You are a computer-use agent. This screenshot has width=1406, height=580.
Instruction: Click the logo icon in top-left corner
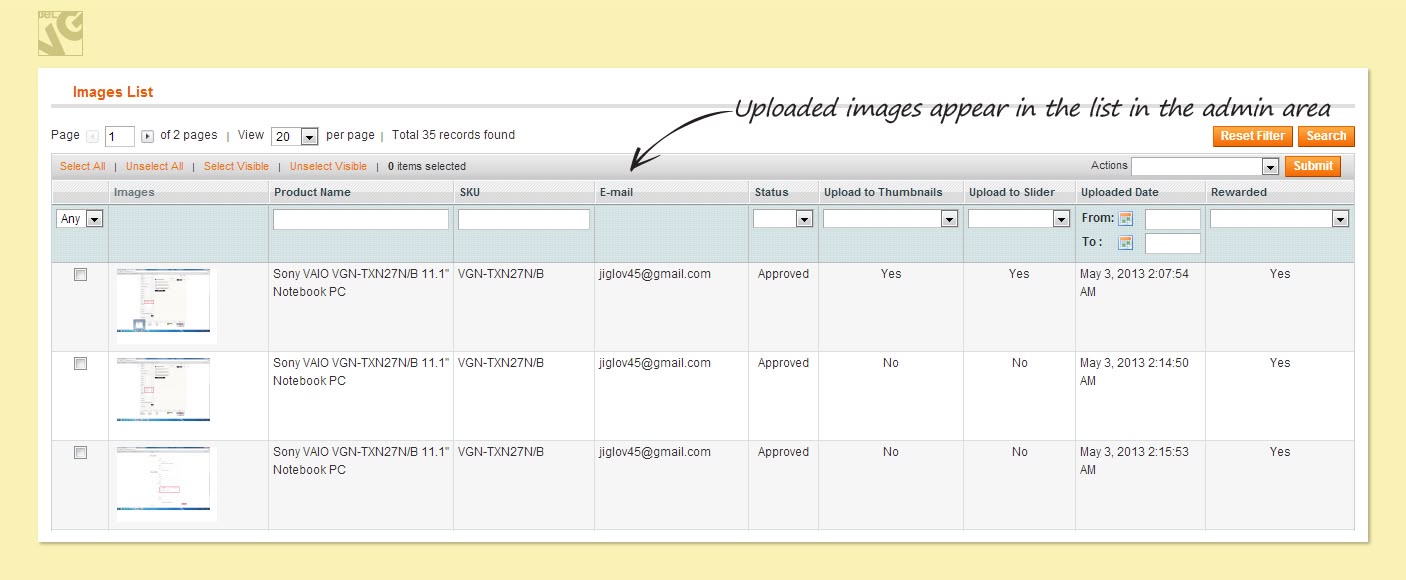tap(60, 33)
